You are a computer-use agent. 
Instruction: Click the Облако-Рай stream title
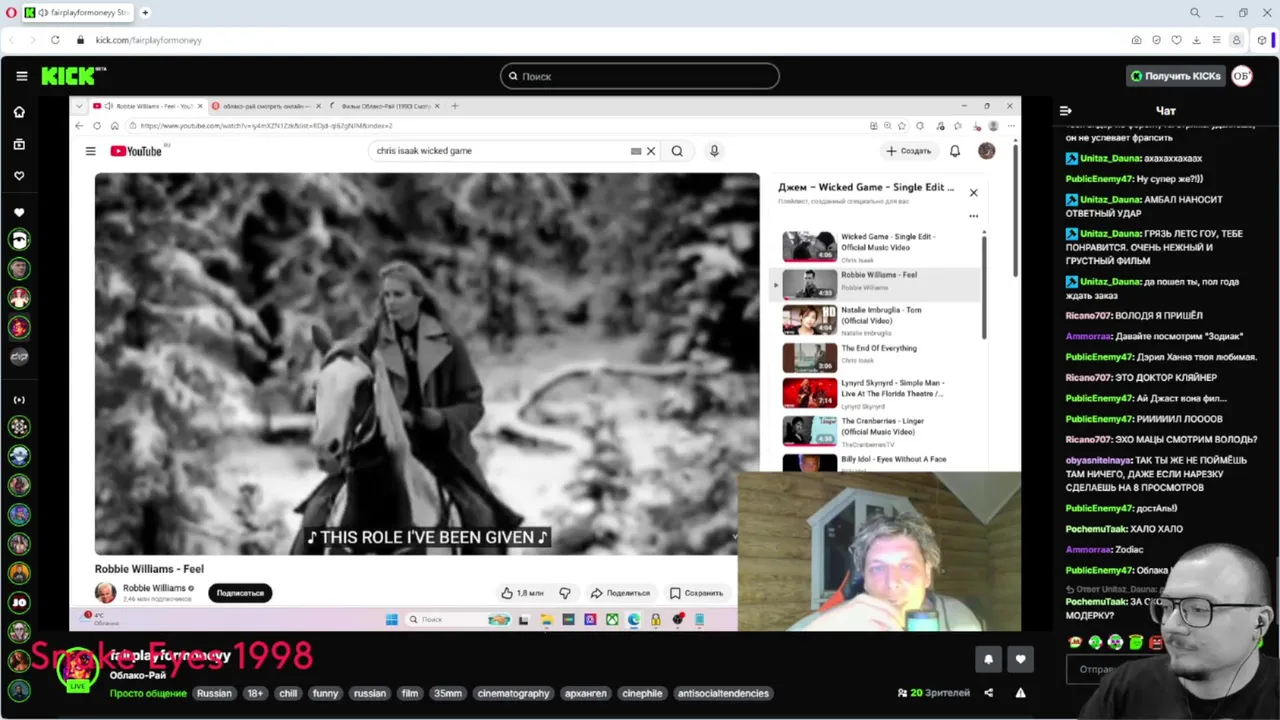coord(138,676)
